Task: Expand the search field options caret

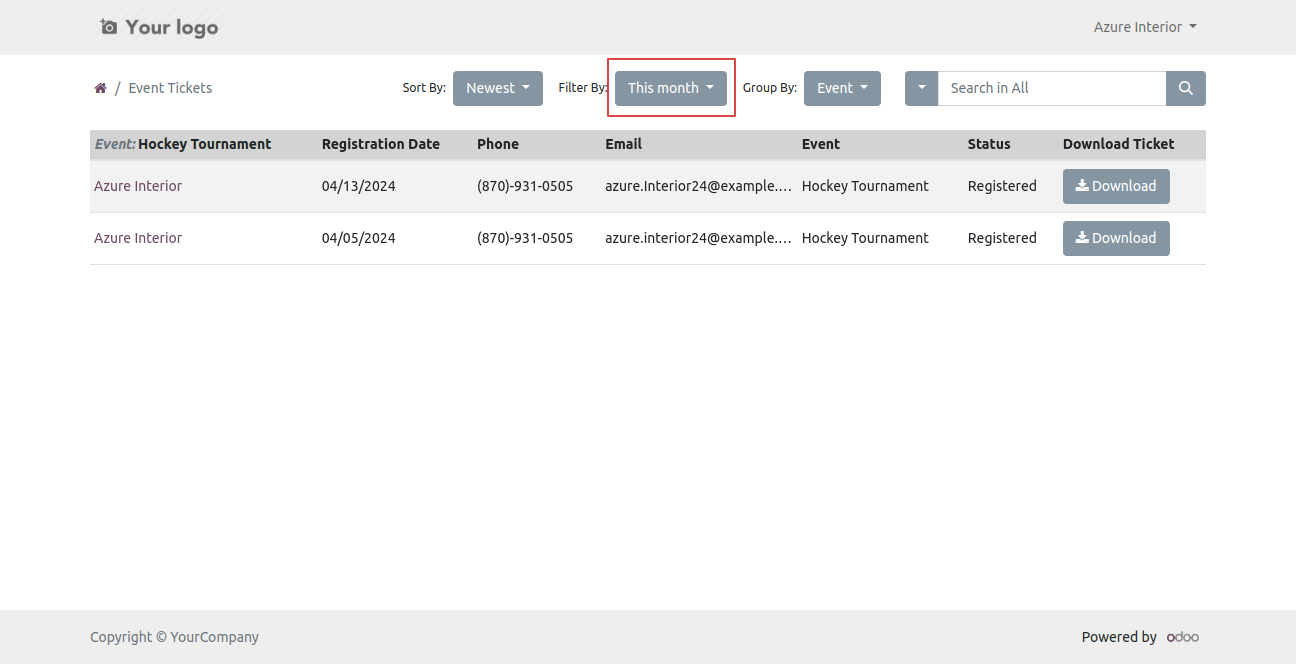Action: [921, 88]
